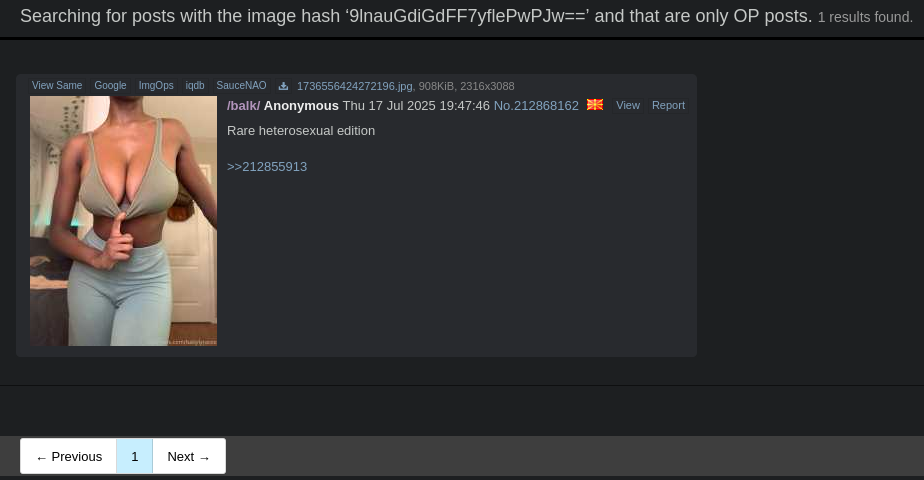924x480 pixels.
Task: Open post No.212868162
Action: [x=536, y=106]
